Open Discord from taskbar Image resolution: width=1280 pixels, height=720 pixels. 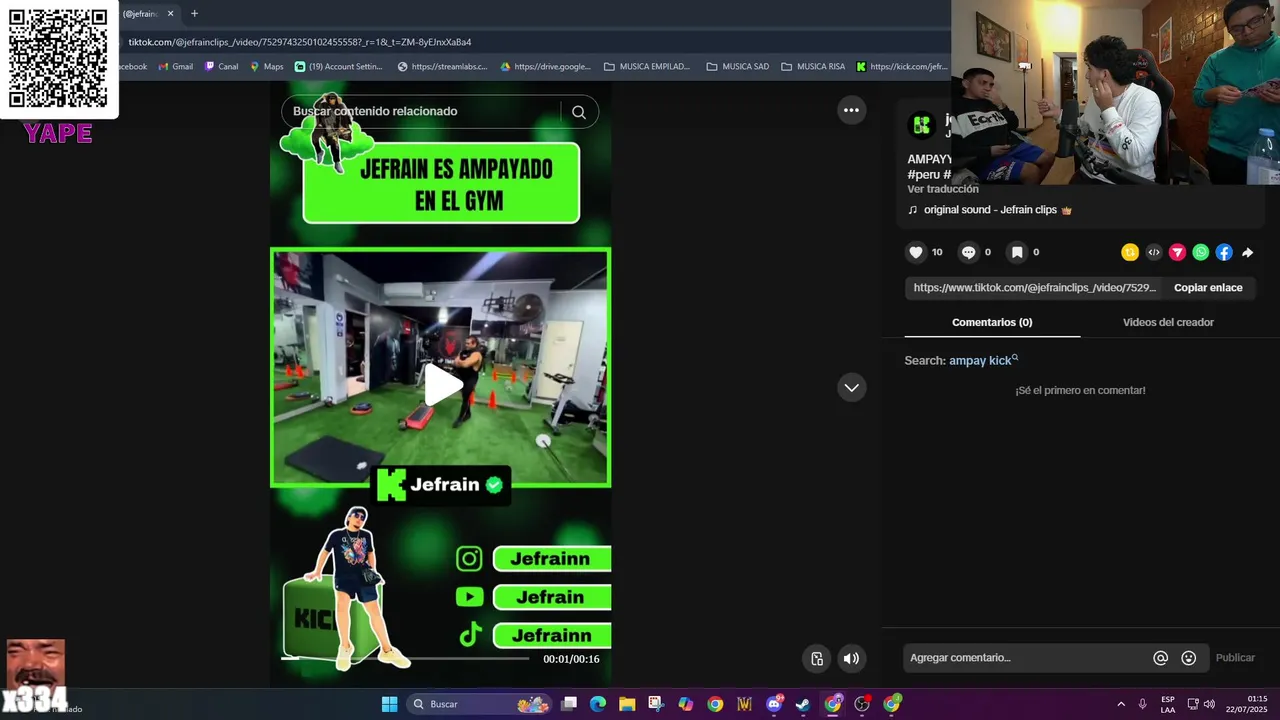click(x=774, y=704)
